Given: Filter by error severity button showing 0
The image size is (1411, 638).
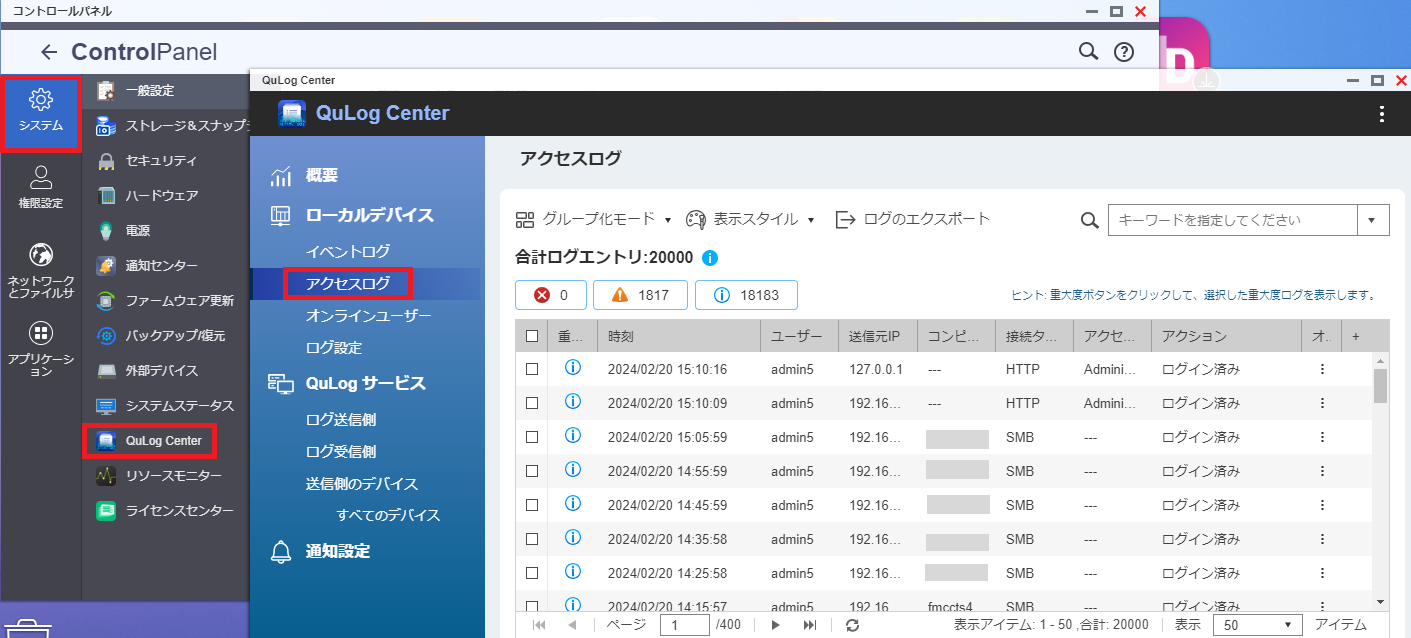Looking at the screenshot, I should click(x=551, y=295).
